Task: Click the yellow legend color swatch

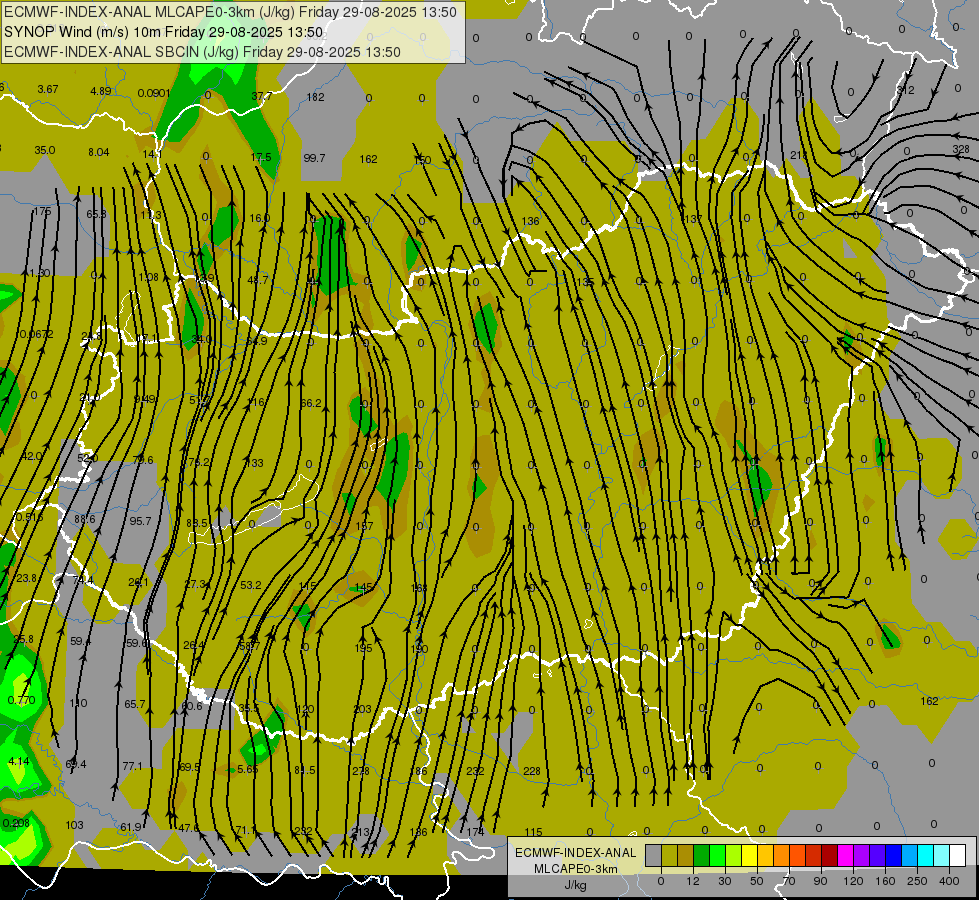Action: (749, 855)
